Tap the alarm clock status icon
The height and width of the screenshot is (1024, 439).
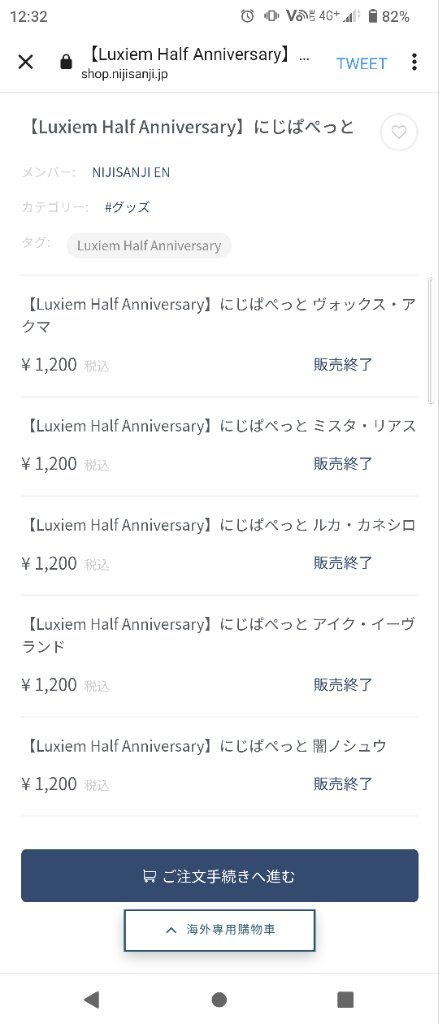point(247,16)
